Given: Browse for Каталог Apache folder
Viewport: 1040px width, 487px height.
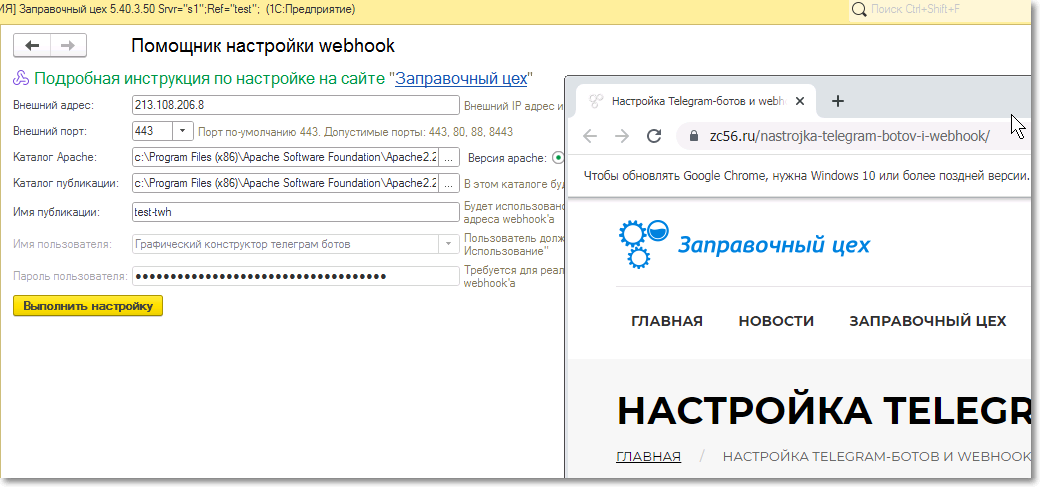Looking at the screenshot, I should coord(449,157).
